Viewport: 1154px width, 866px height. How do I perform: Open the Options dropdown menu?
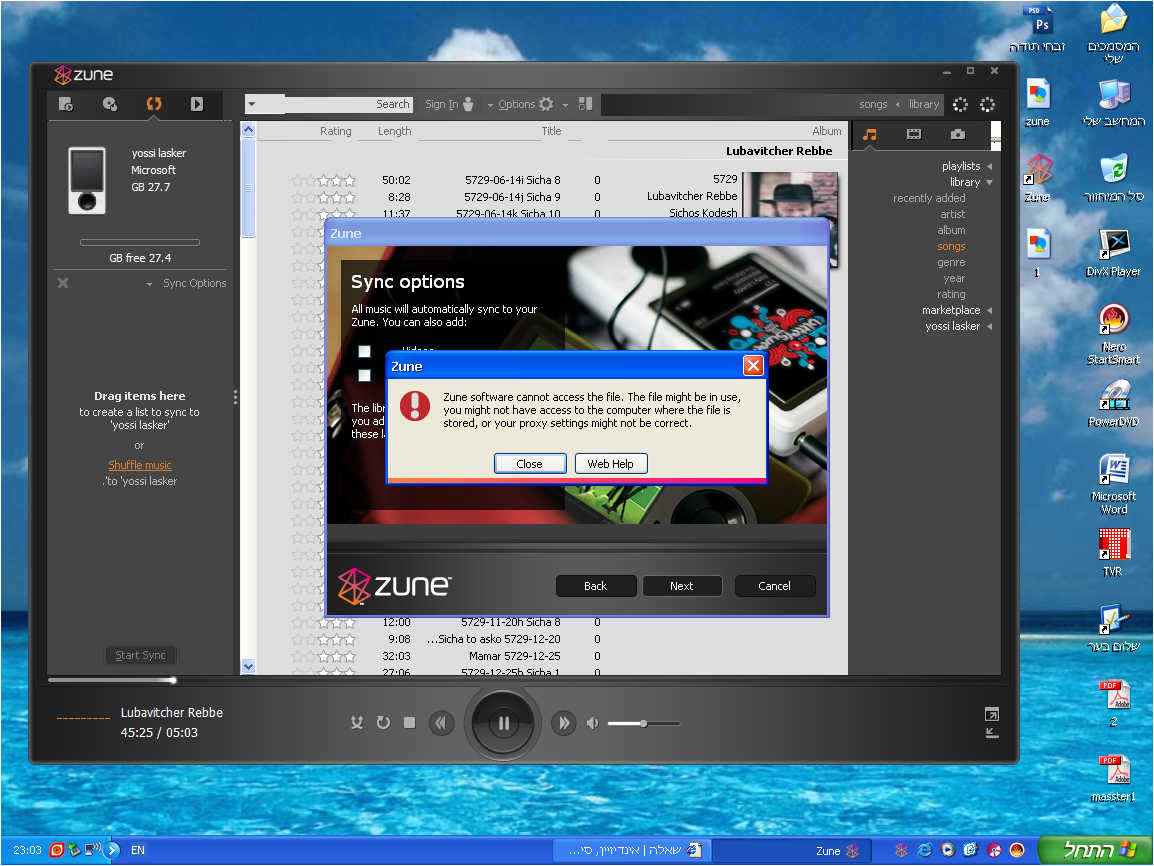pyautogui.click(x=517, y=104)
